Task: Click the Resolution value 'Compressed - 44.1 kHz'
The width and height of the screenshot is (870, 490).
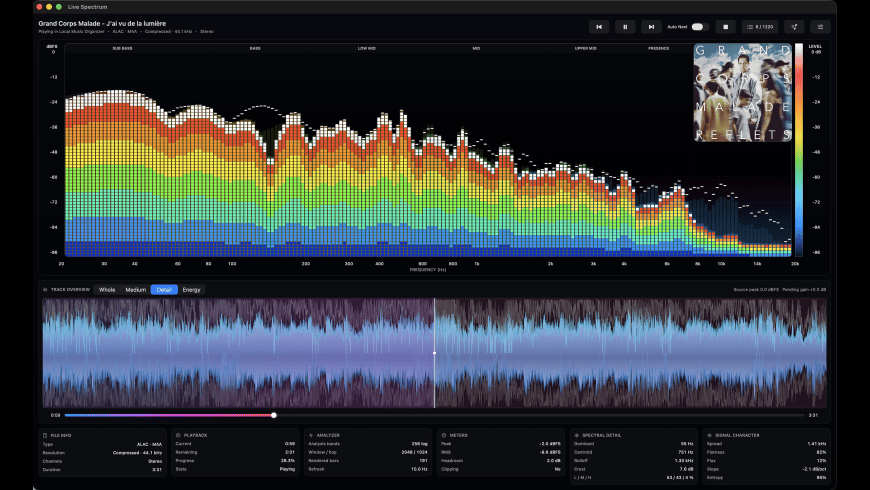Action: (x=137, y=453)
